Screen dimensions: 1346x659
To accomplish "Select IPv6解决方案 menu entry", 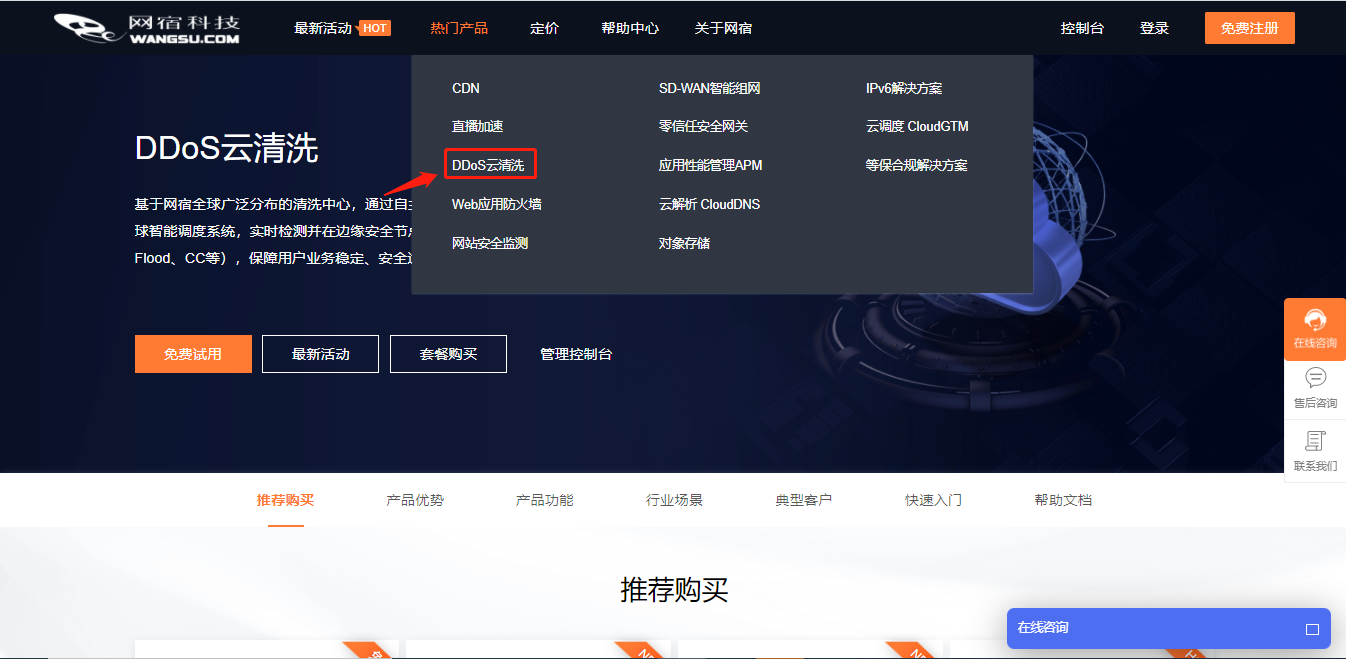I will (904, 88).
